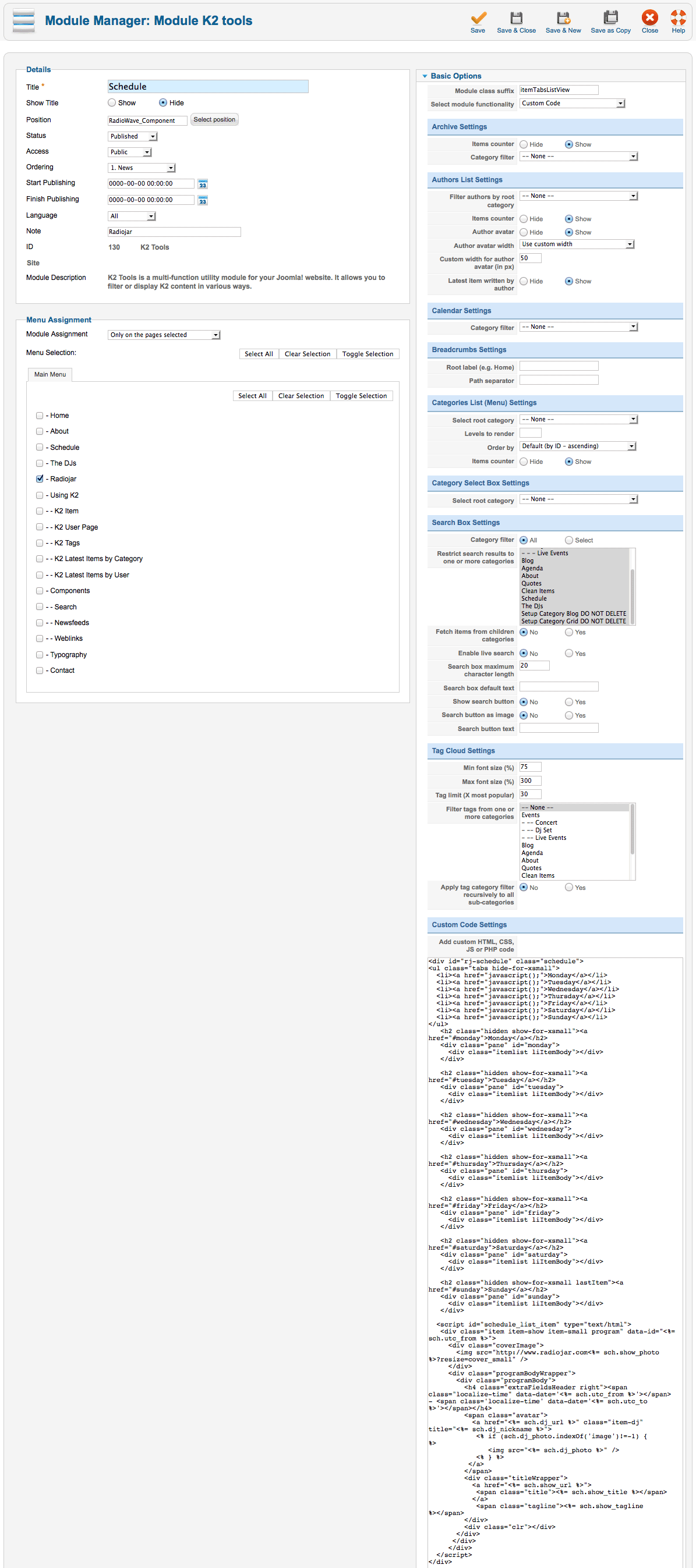Check the Home menu item

[40, 416]
